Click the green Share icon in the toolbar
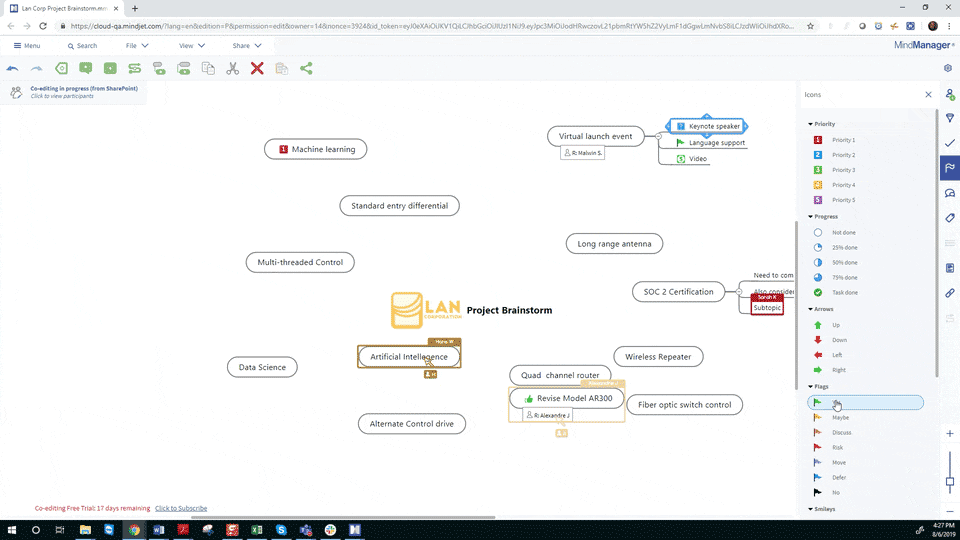This screenshot has height=540, width=960. [x=306, y=69]
